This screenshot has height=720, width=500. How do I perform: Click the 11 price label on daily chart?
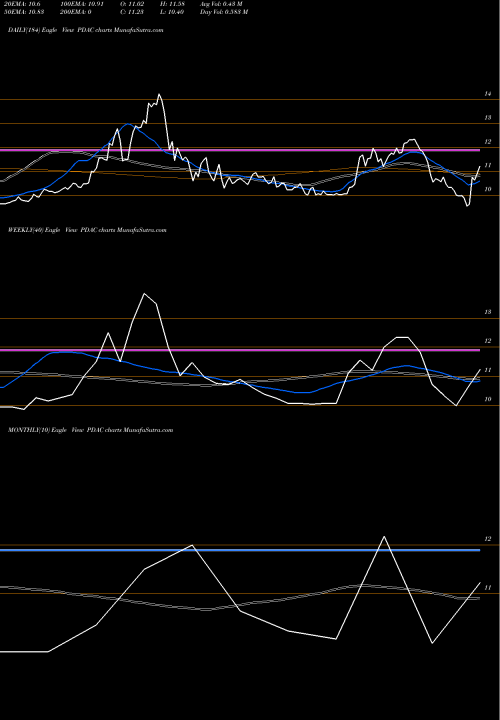(488, 165)
